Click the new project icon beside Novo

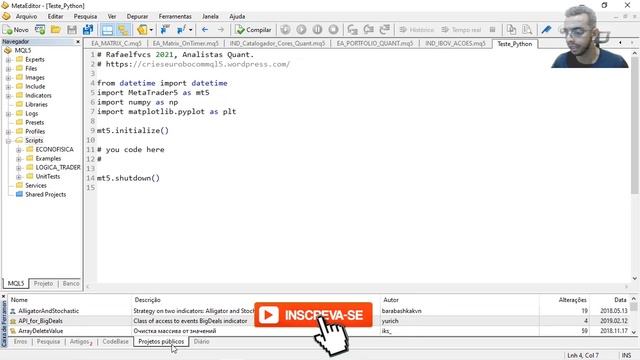pyautogui.click(x=40, y=29)
